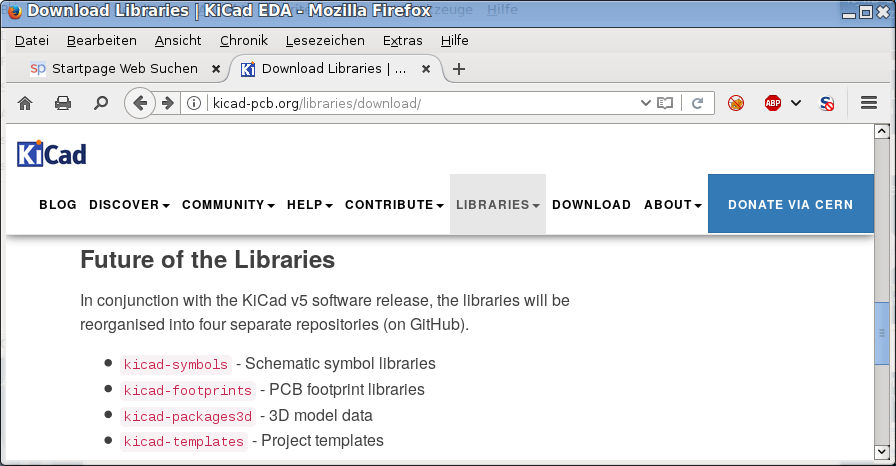This screenshot has height=466, width=896.
Task: Close the Download Libraries tab
Action: [426, 69]
